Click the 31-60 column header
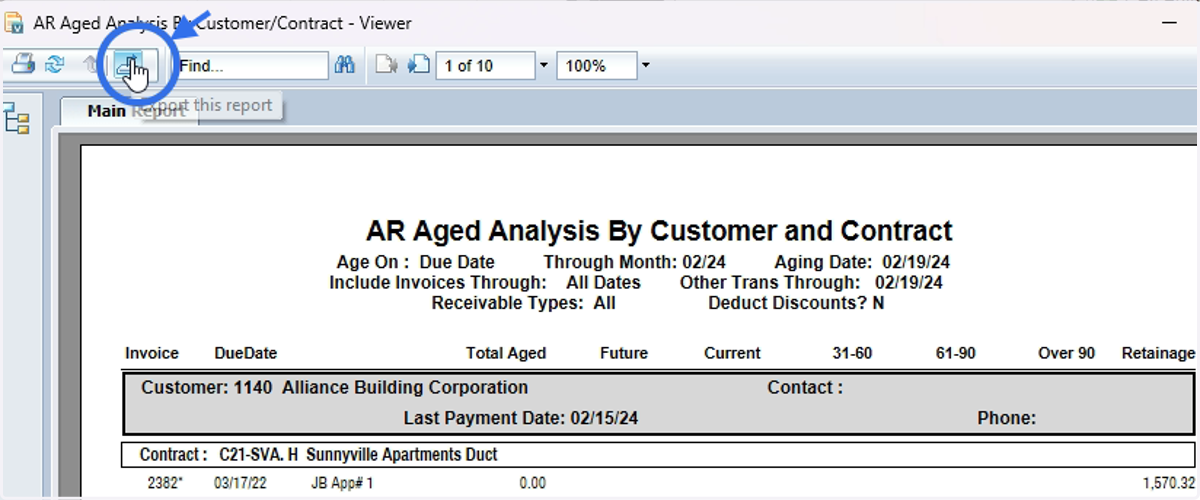Viewport: 1200px width, 500px height. (853, 353)
